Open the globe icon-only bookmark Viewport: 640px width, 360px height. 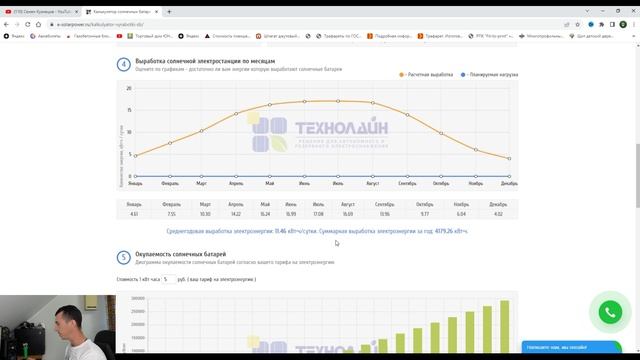(x=308, y=36)
